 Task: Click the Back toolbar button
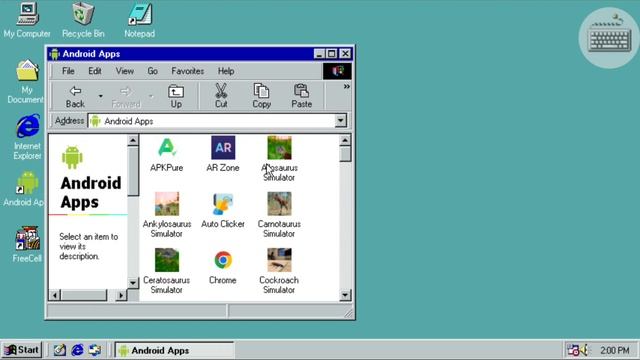pos(76,96)
